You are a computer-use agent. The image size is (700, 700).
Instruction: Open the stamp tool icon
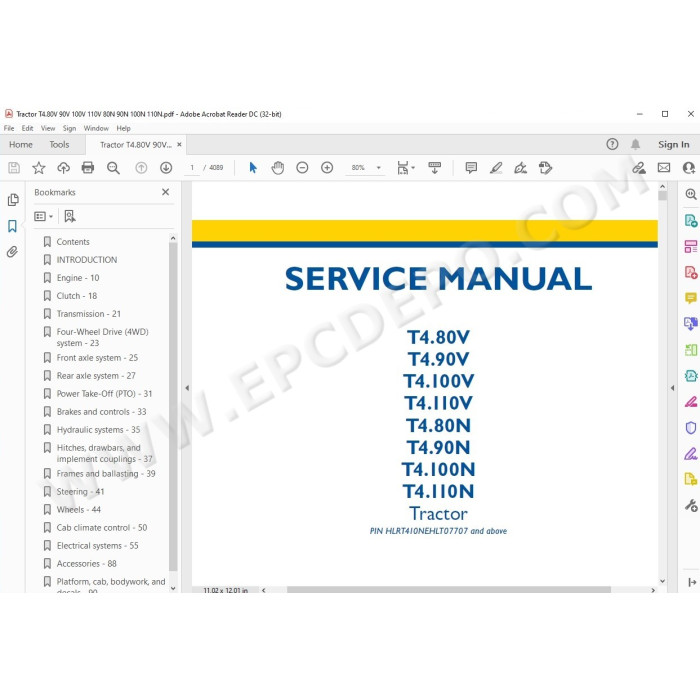click(x=546, y=168)
